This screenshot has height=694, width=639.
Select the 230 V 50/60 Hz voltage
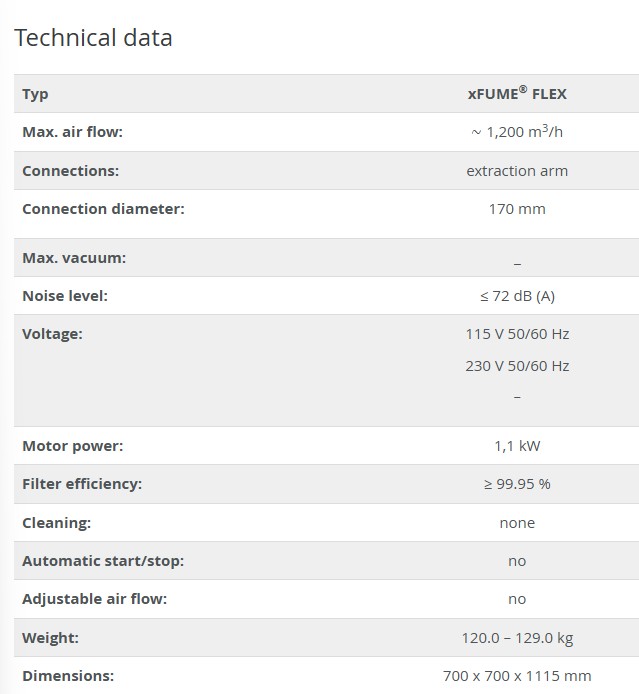click(x=517, y=366)
